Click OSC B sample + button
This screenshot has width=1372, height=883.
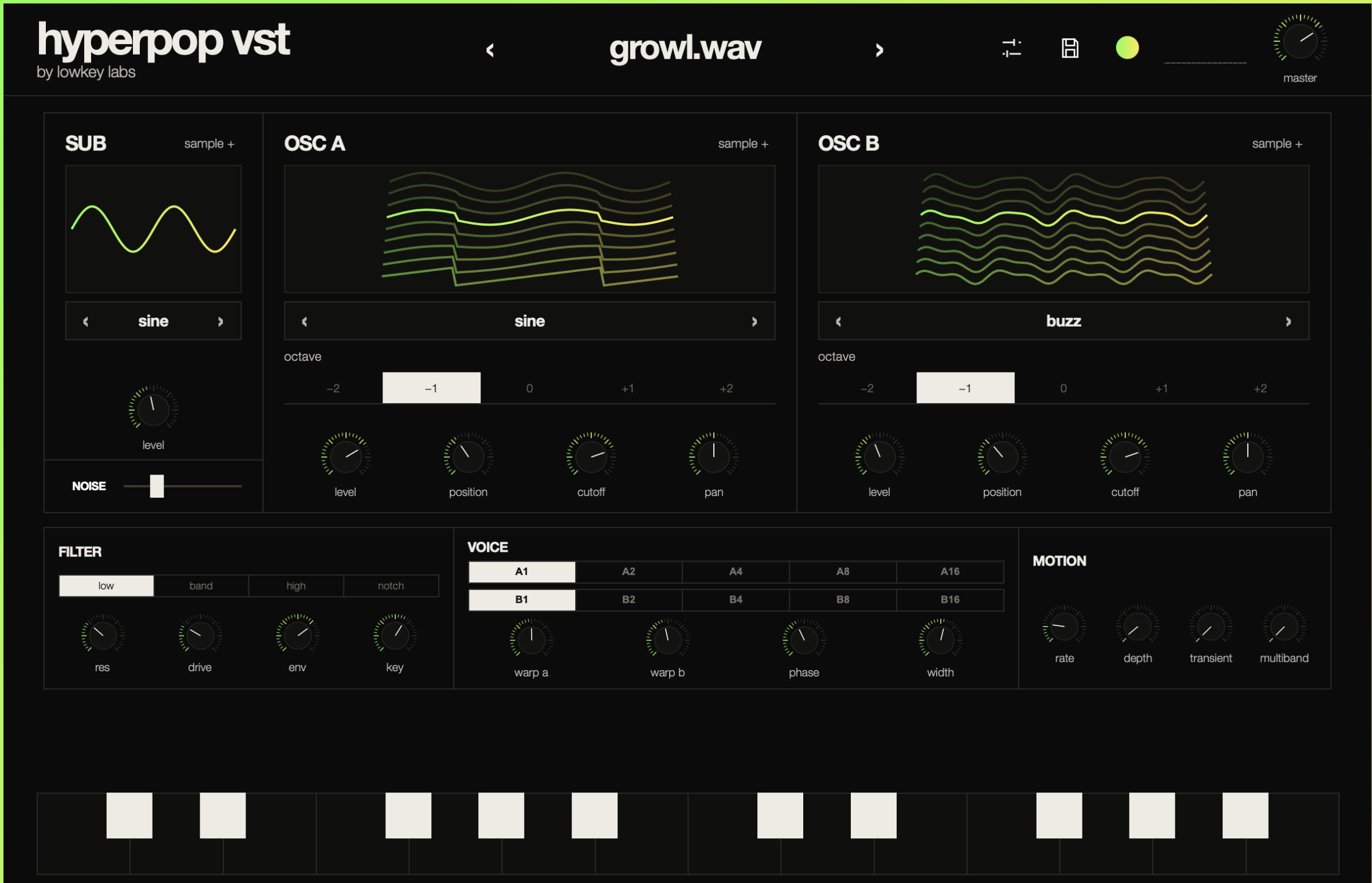click(x=1277, y=144)
